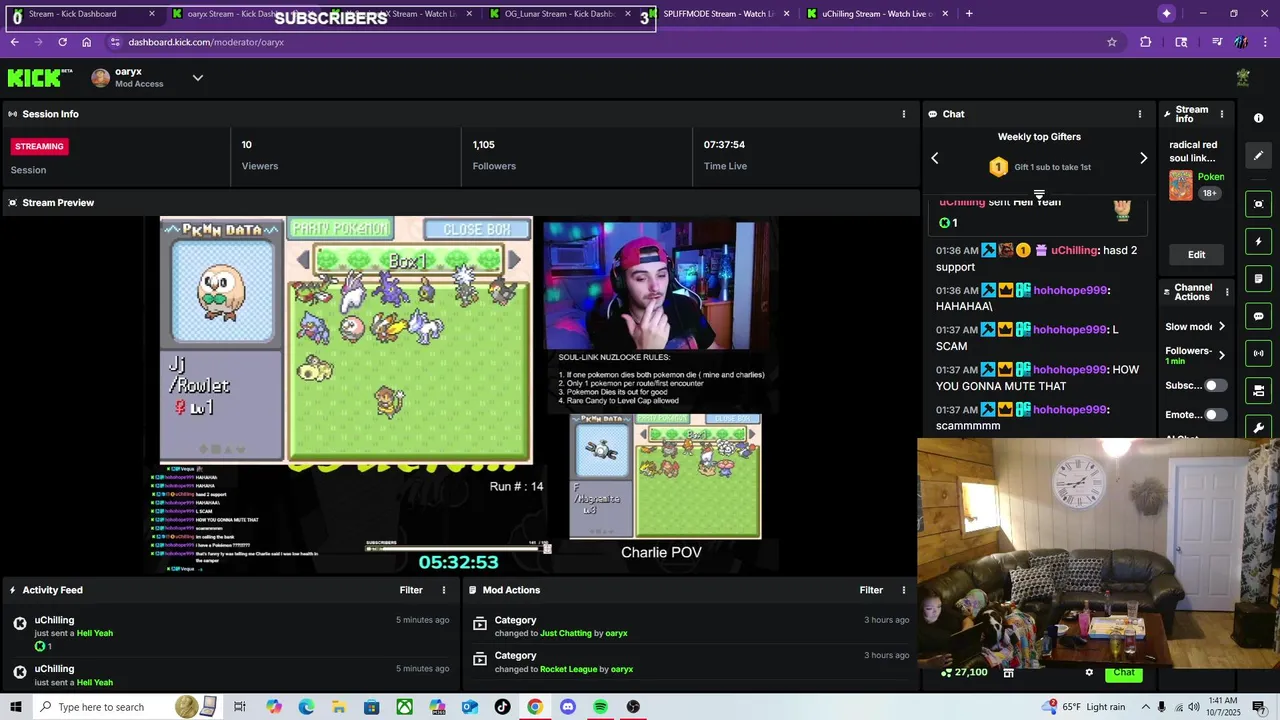Screen dimensions: 1280x720
Task: Open the channel points shop icon
Action: [x=1008, y=673]
